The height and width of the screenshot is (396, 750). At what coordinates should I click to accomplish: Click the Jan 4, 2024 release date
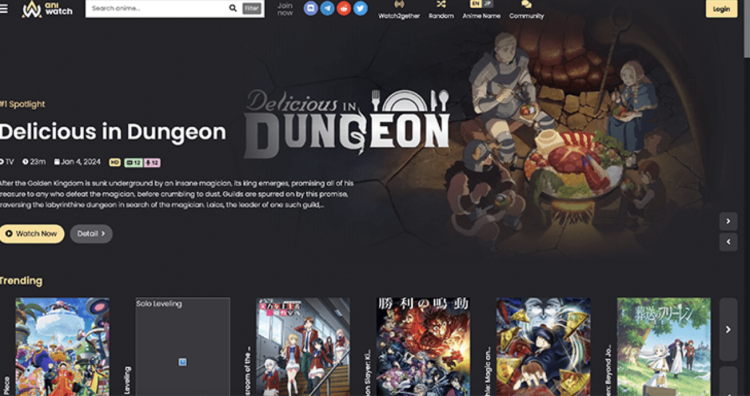(77, 162)
